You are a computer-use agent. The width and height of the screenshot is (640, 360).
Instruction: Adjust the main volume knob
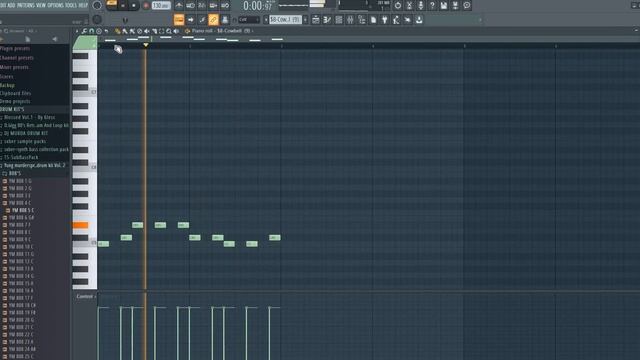pyautogui.click(x=97, y=5)
